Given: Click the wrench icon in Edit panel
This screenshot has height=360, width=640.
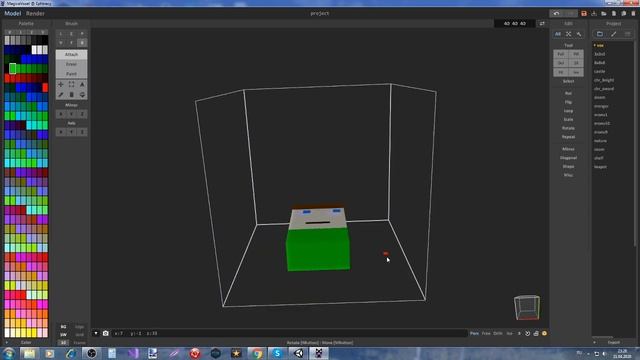Looking at the screenshot, I should (579, 34).
